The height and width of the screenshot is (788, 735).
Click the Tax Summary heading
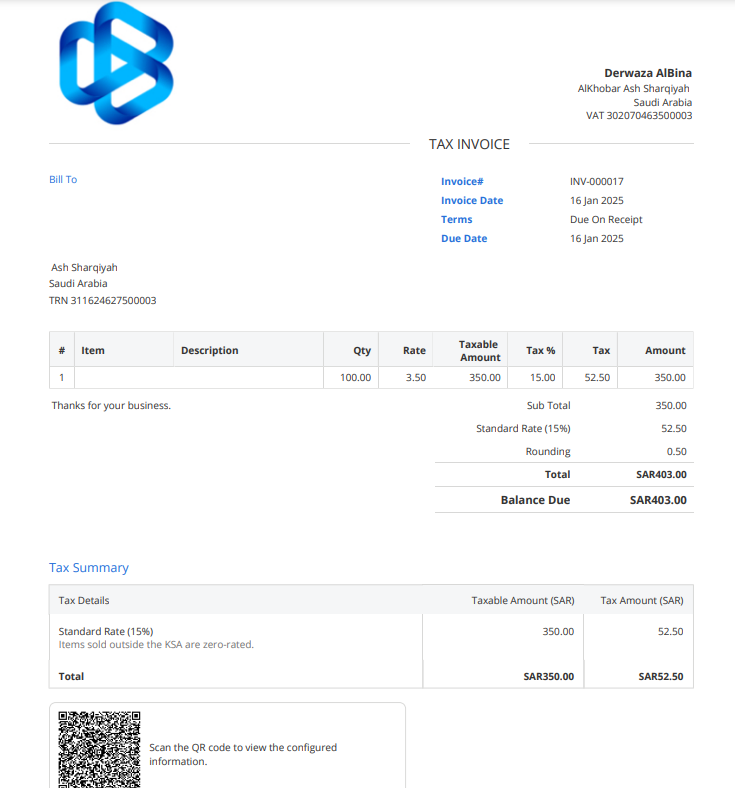point(89,568)
